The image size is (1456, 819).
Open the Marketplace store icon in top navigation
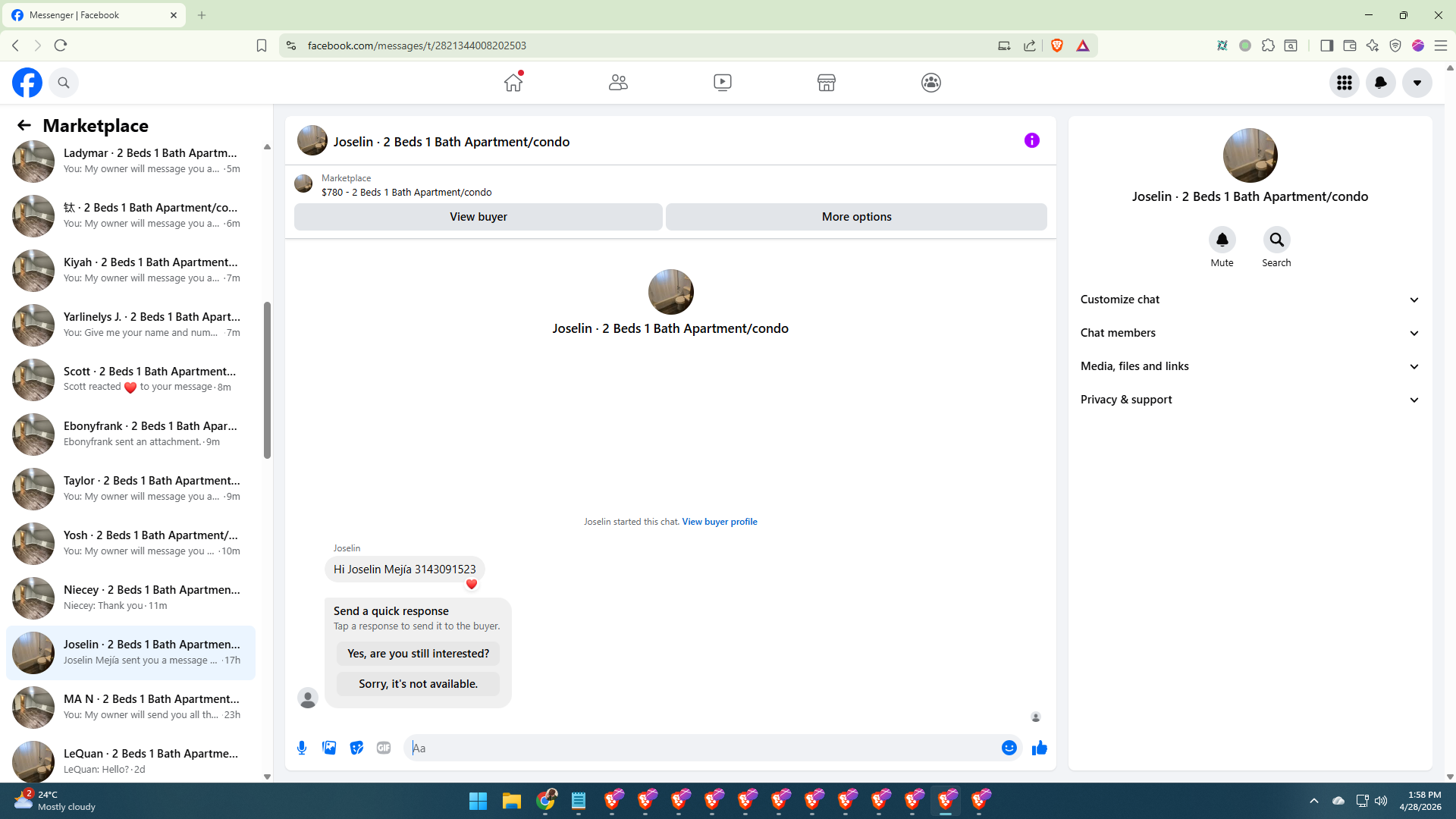pos(827,83)
